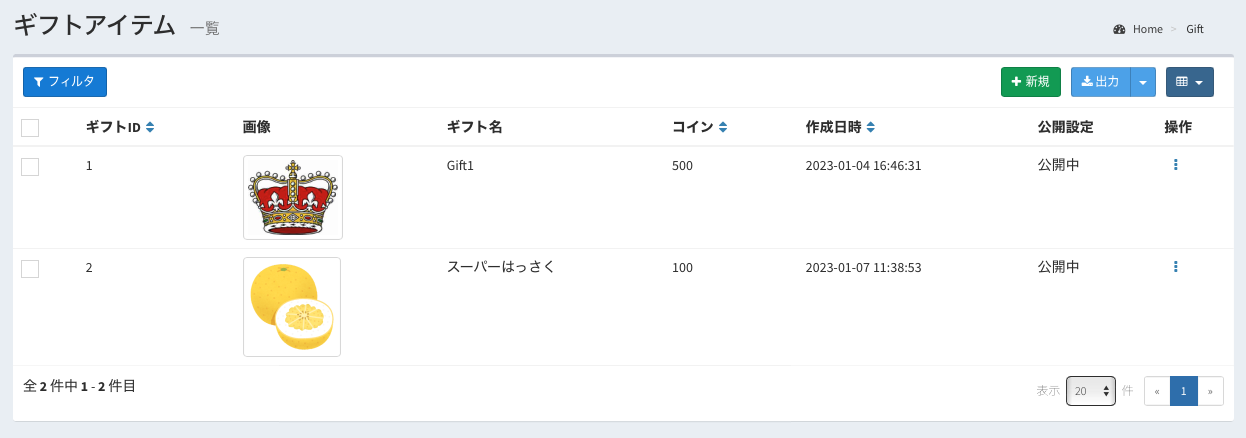Check the checkbox for gift ID 1
This screenshot has height=438, width=1246.
point(30,167)
